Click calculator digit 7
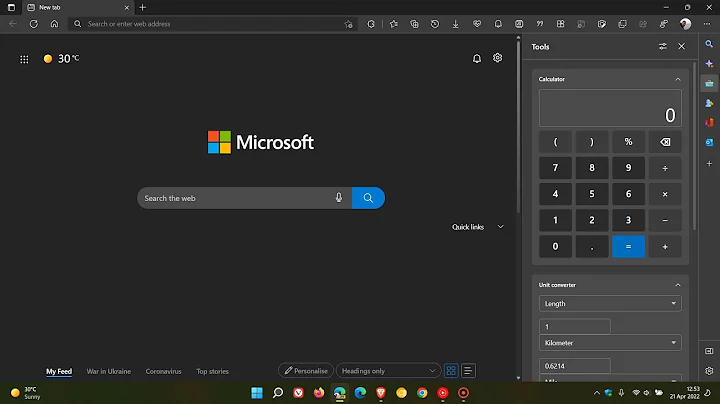Screen dimensions: 720x404 [x=555, y=168]
